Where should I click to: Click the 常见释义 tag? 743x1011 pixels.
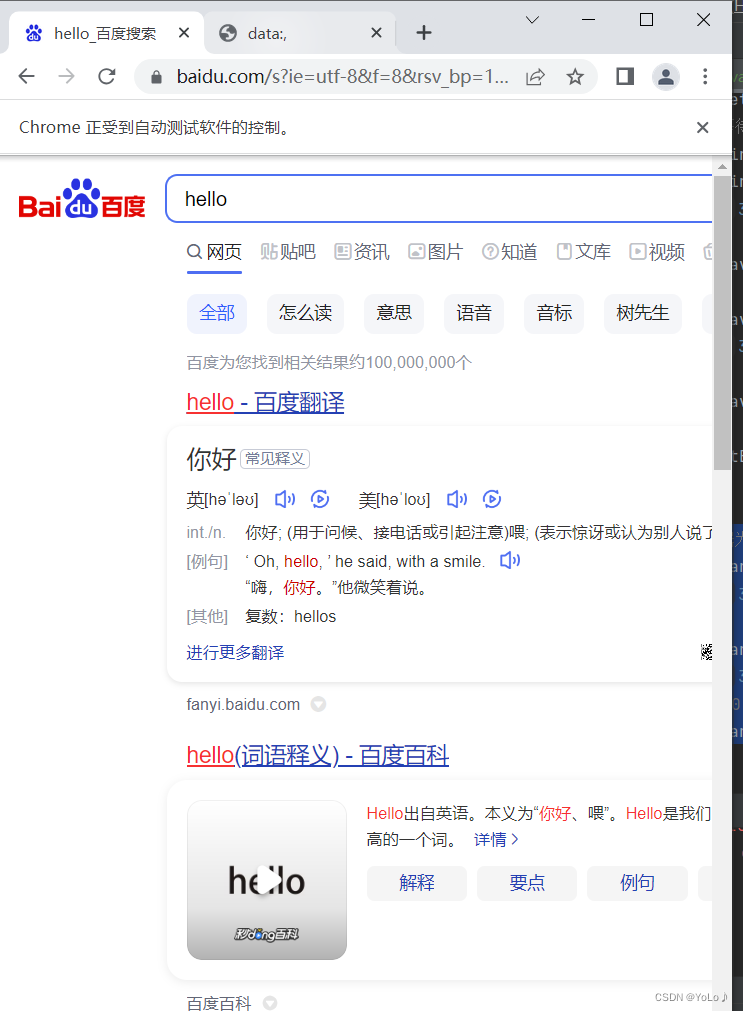click(275, 458)
